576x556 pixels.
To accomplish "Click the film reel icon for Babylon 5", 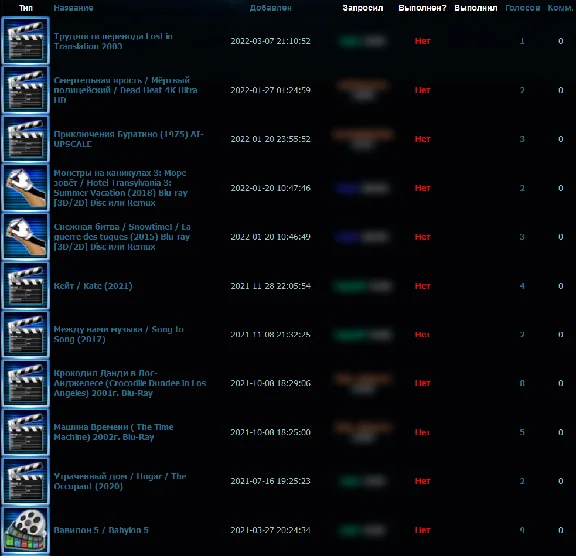I will 25,530.
